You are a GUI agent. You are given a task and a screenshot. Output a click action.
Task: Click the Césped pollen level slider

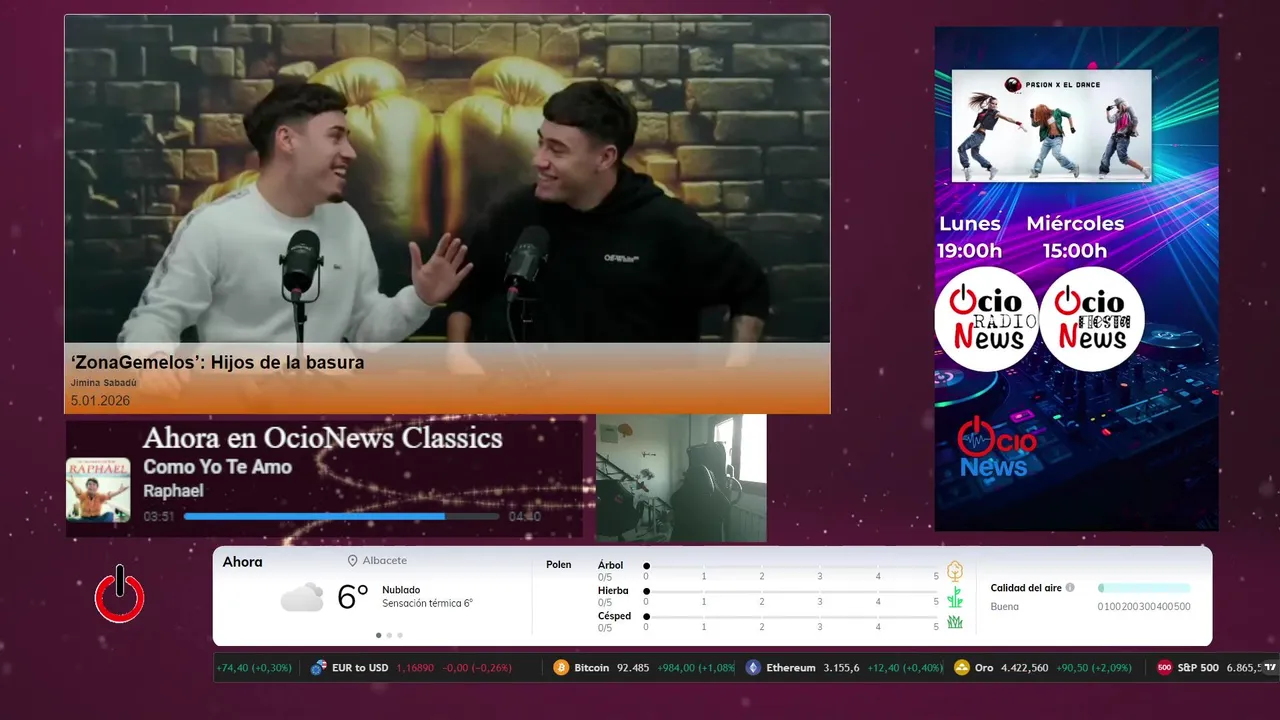click(791, 616)
